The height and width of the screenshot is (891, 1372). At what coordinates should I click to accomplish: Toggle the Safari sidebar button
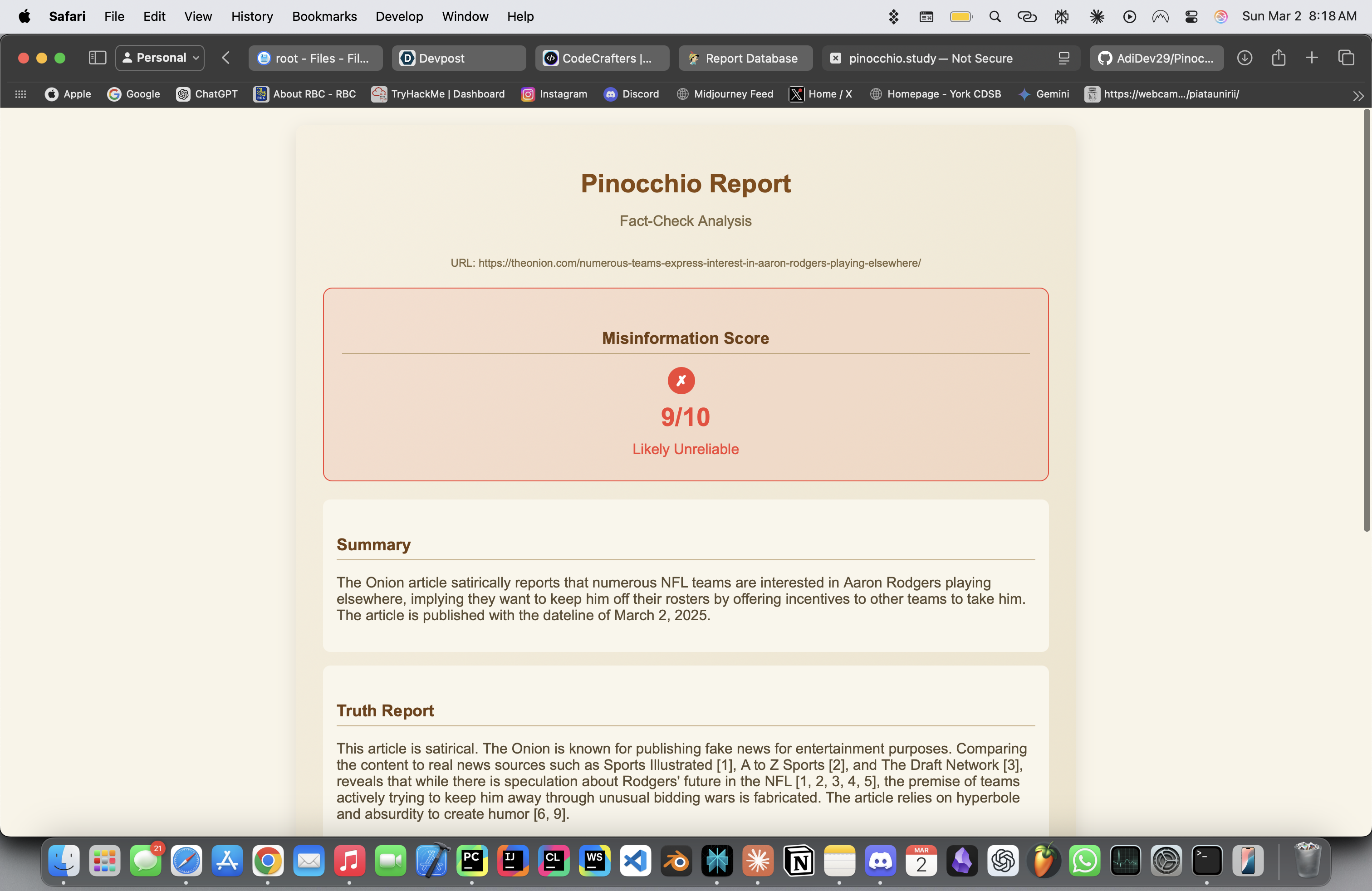pos(97,58)
